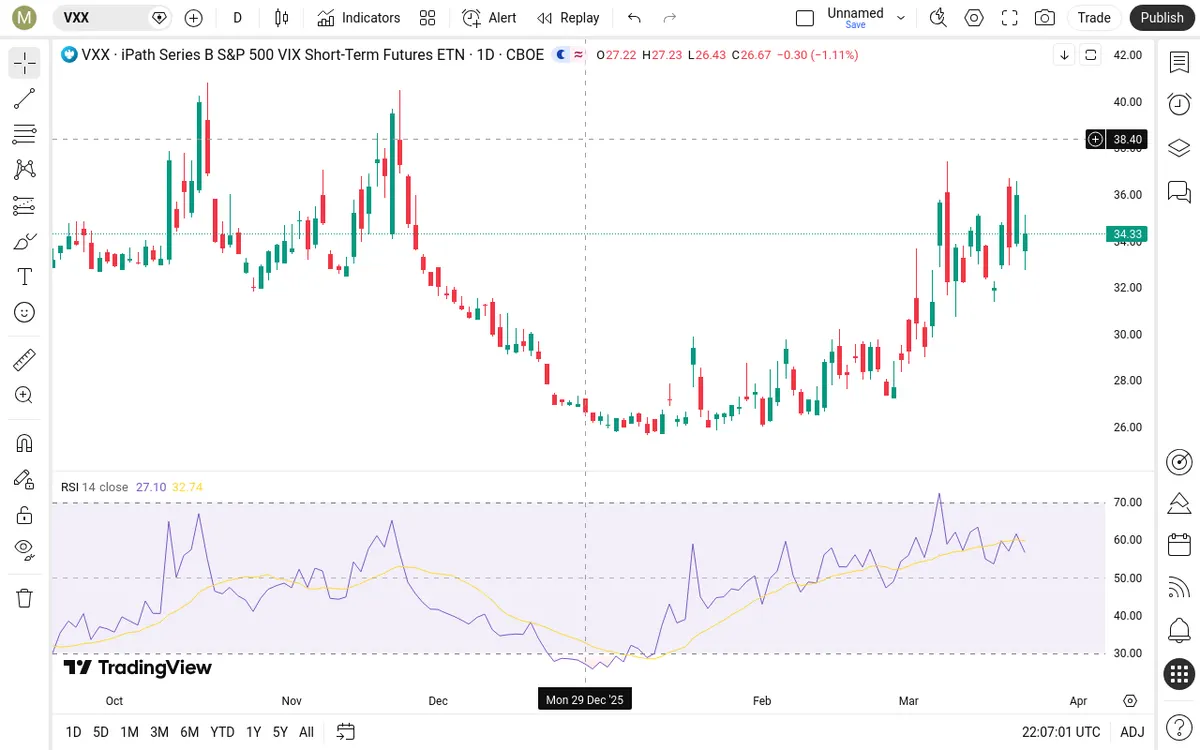
Task: Lock all drawing tools
Action: pos(25,515)
